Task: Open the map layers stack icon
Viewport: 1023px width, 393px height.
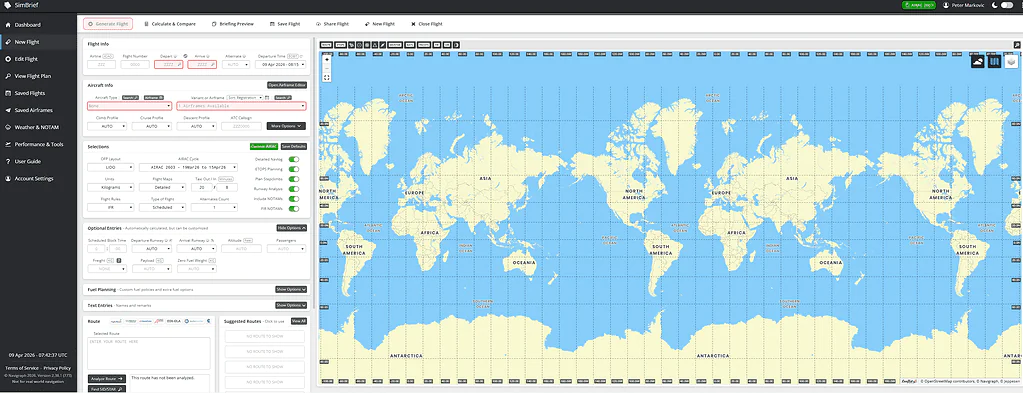Action: pyautogui.click(x=1011, y=61)
